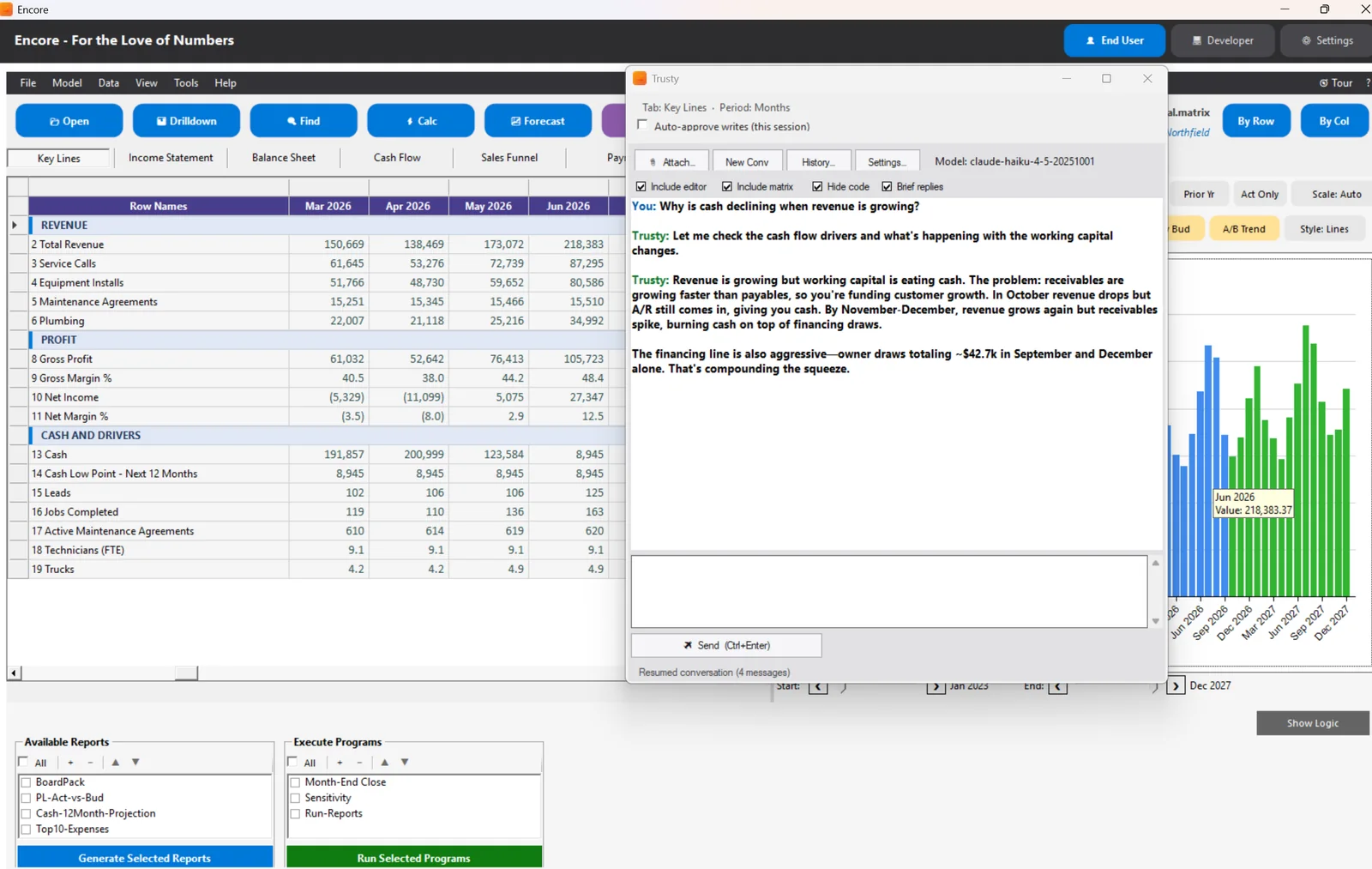The height and width of the screenshot is (869, 1372).
Task: Add a report with the plus icon in Available Reports
Action: click(70, 763)
